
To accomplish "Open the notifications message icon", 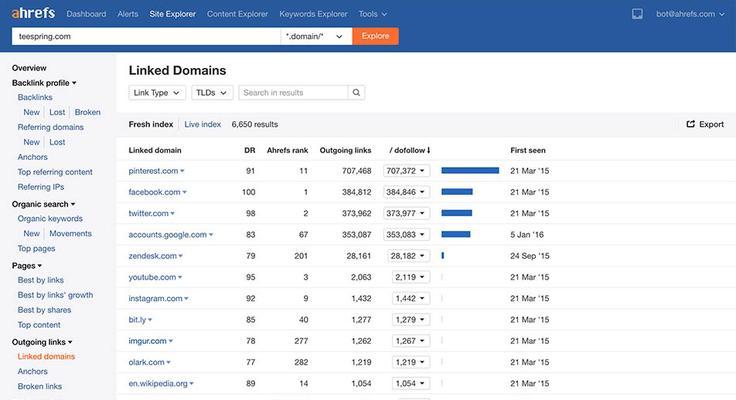I will coord(637,14).
